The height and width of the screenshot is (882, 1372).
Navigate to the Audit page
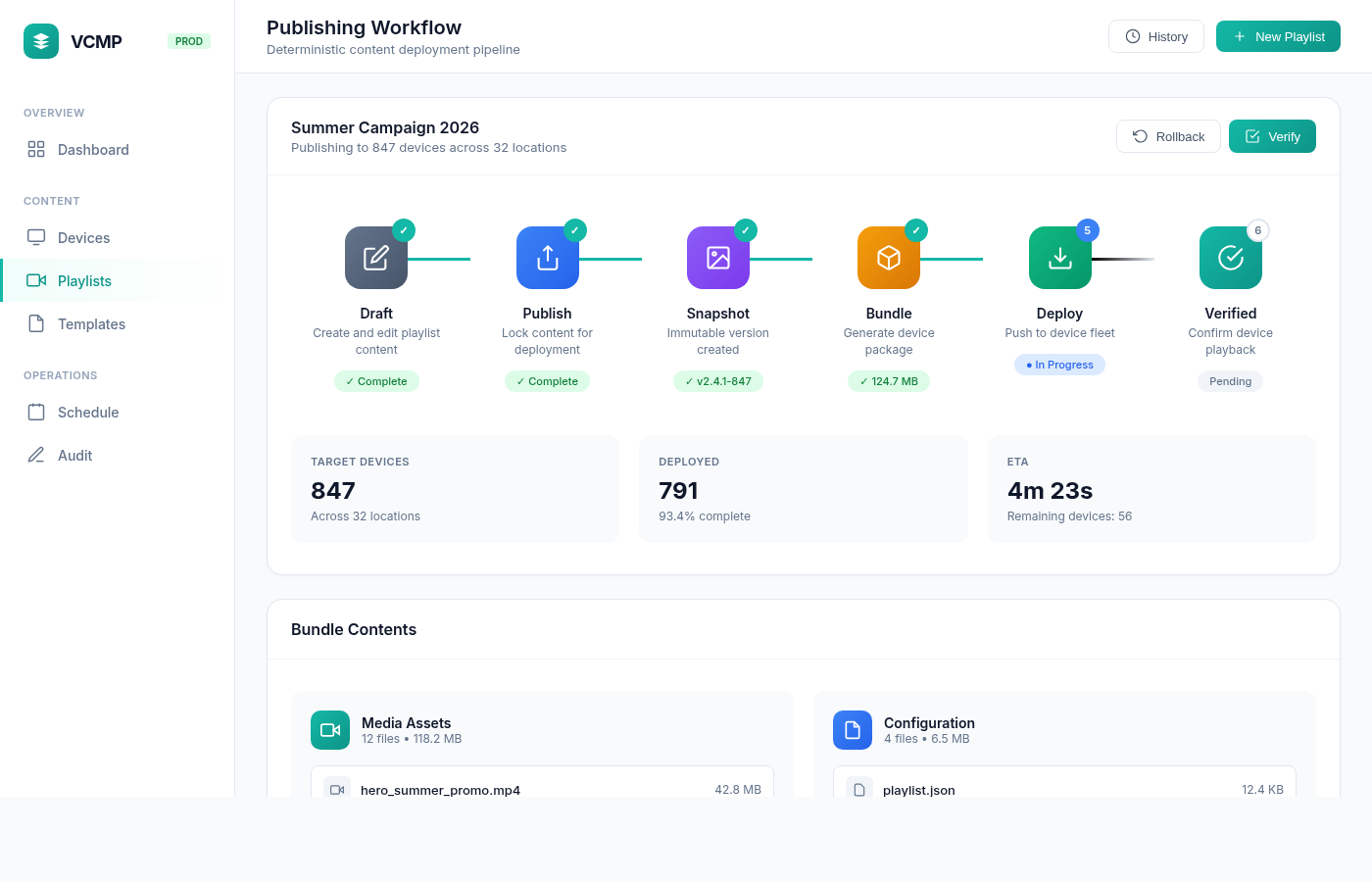click(74, 456)
